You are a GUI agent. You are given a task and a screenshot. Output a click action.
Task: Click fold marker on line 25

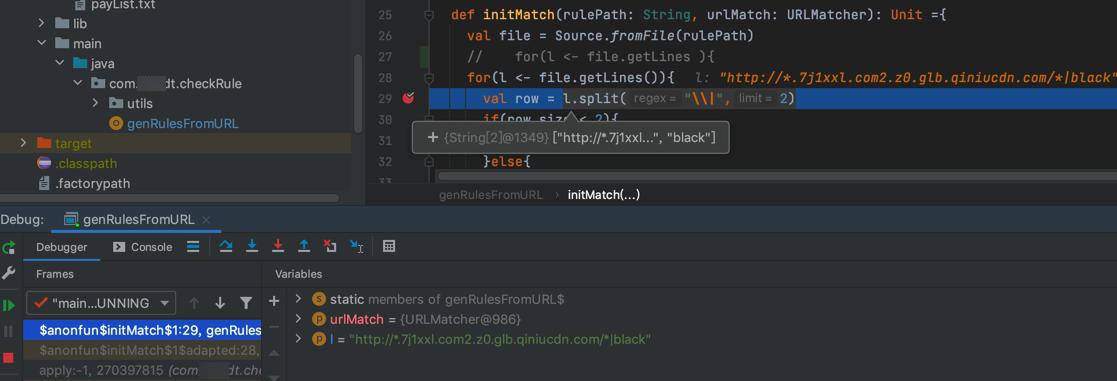pyautogui.click(x=429, y=15)
